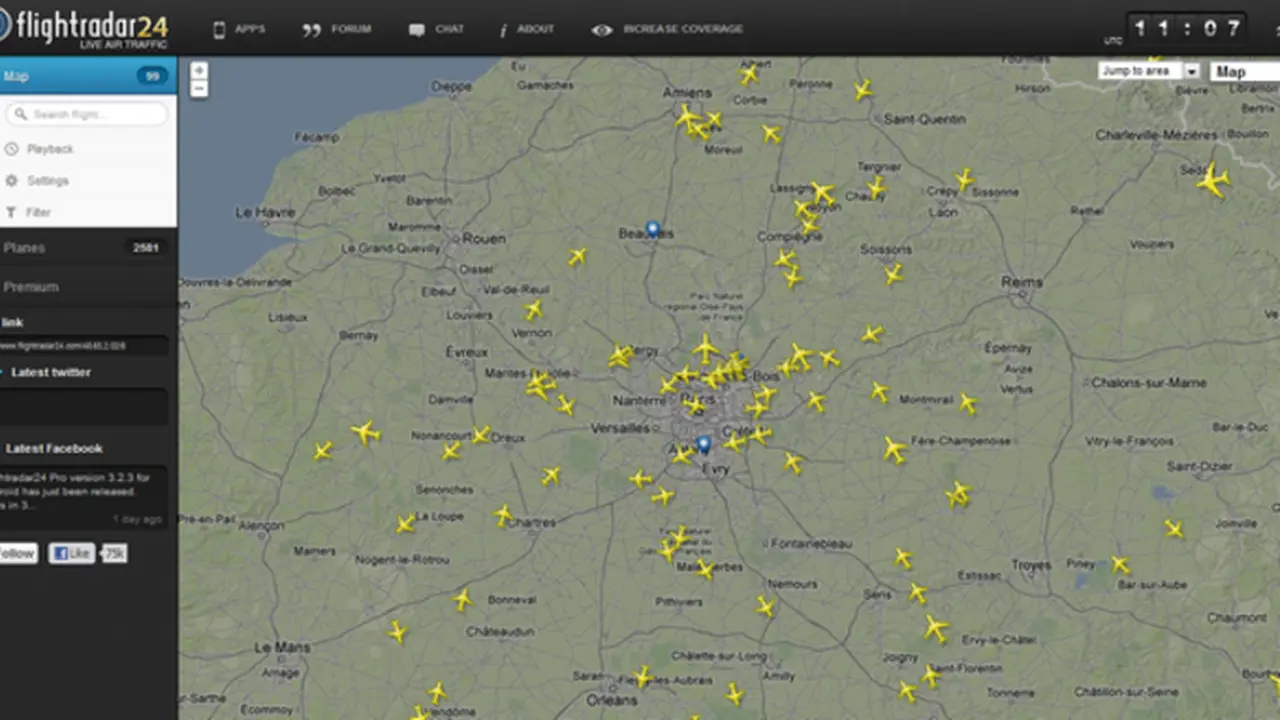The image size is (1280, 720).
Task: Click the Facebook like count 25k
Action: point(115,553)
